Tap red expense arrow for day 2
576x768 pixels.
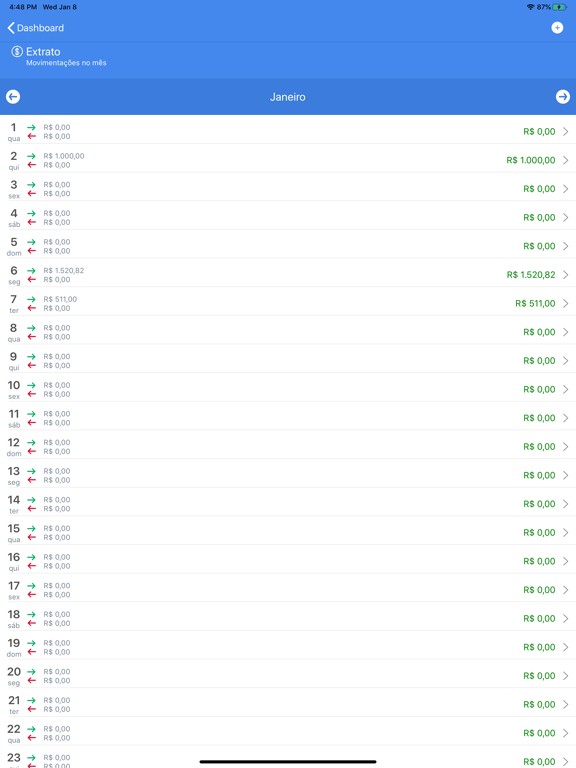tap(31, 165)
